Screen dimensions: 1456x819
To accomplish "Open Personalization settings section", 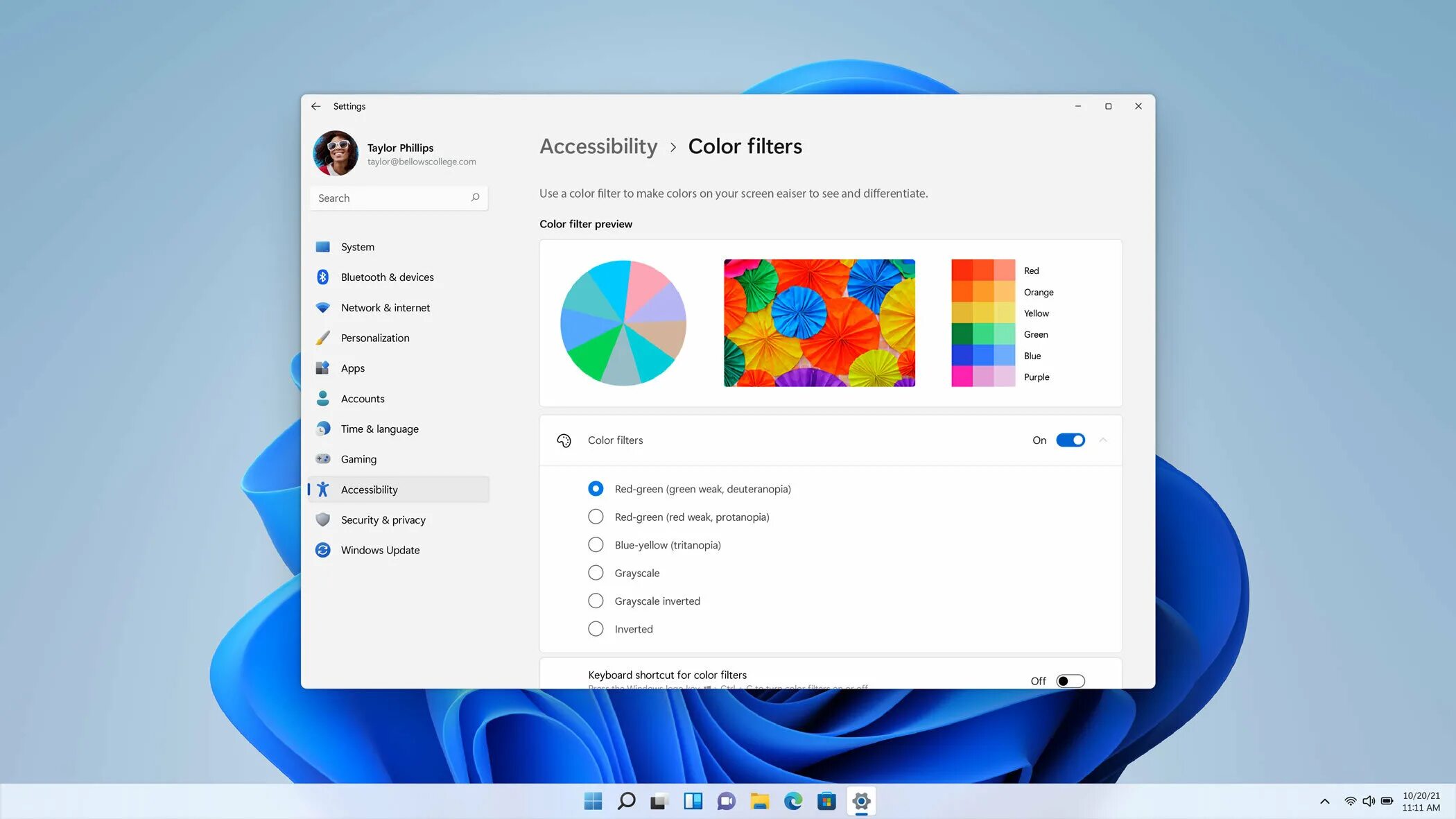I will click(x=374, y=337).
